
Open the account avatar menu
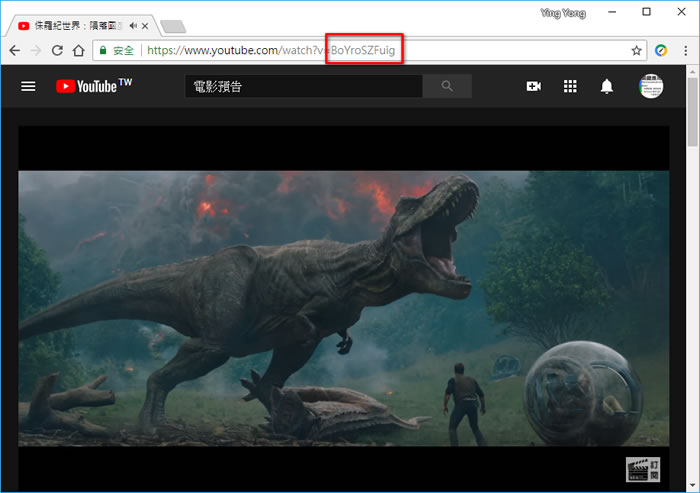pos(652,87)
